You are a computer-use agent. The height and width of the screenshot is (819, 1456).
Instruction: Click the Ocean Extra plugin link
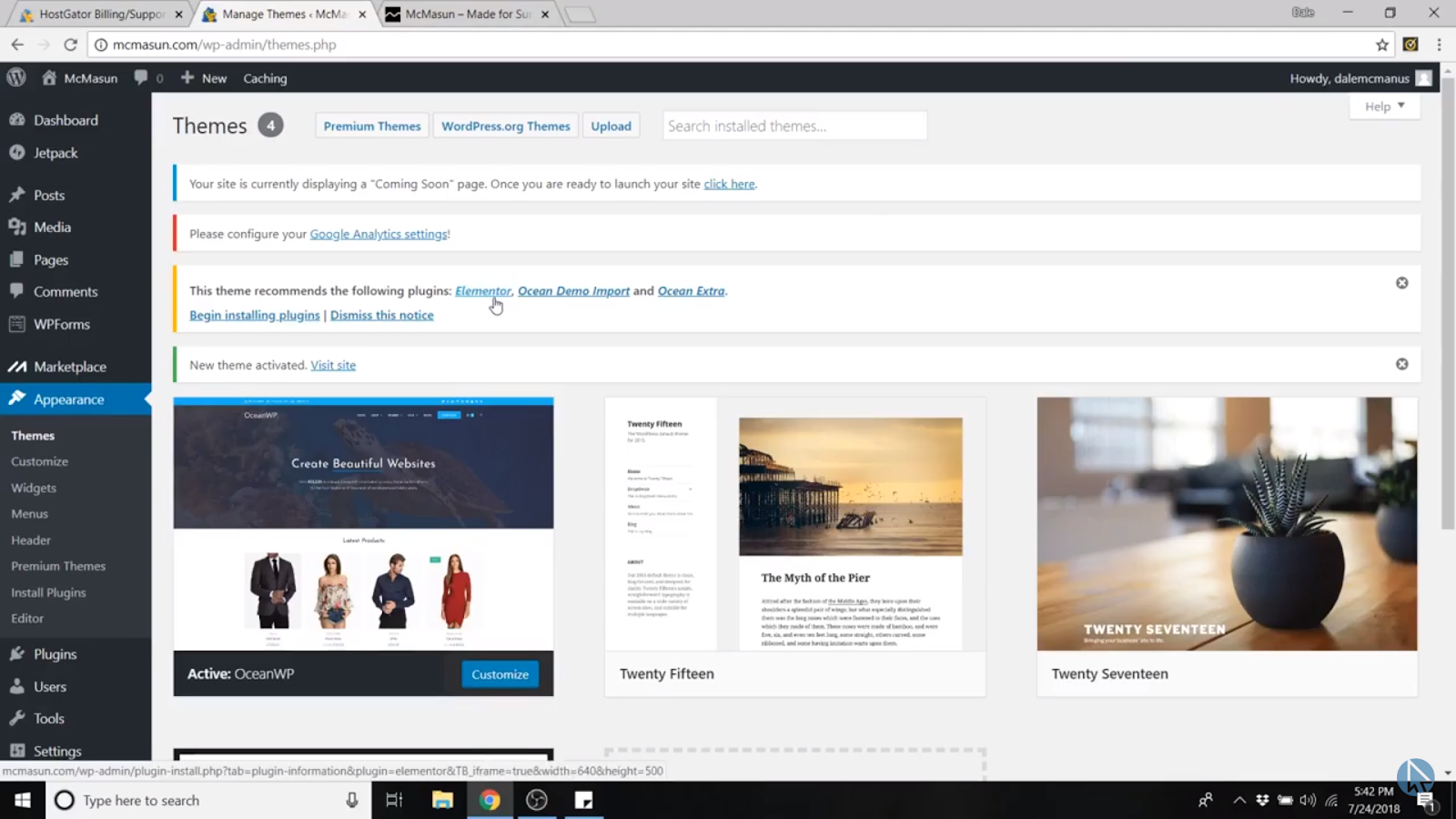click(692, 291)
